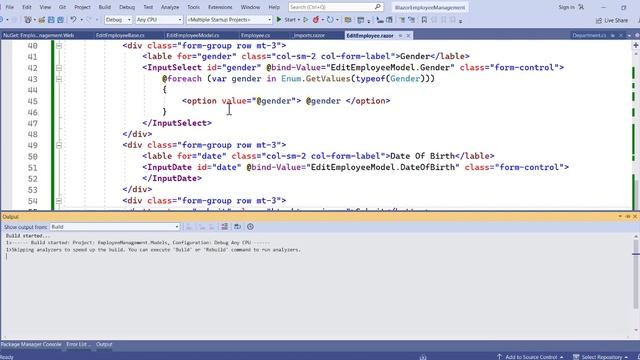The width and height of the screenshot is (640, 360).
Task: Switch to the EditEmployeeModel.cs tab
Action: point(193,36)
